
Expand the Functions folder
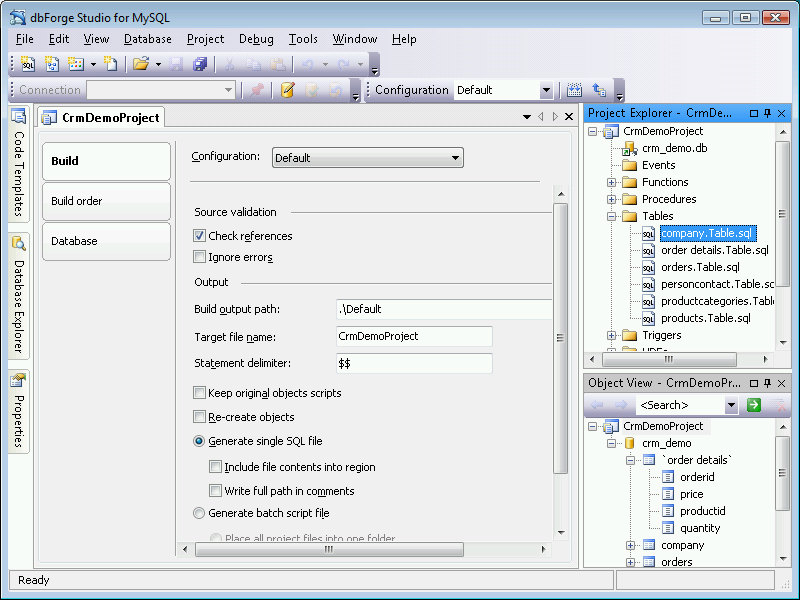pyautogui.click(x=611, y=183)
